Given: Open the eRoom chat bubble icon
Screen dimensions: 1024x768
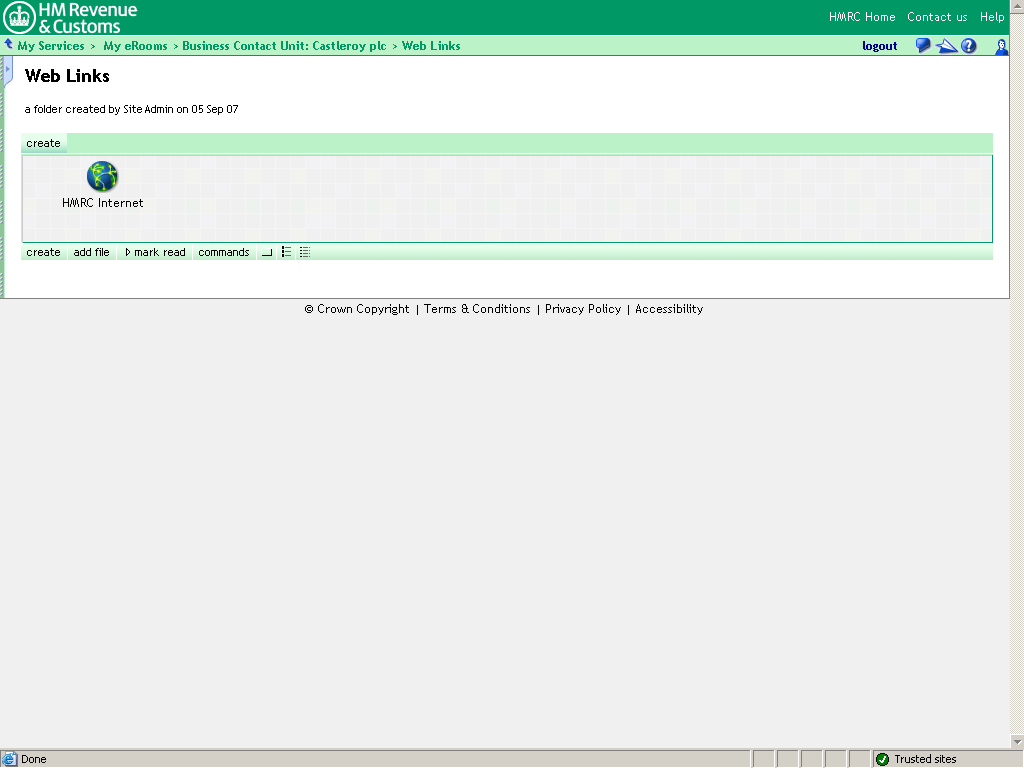Looking at the screenshot, I should (x=922, y=45).
